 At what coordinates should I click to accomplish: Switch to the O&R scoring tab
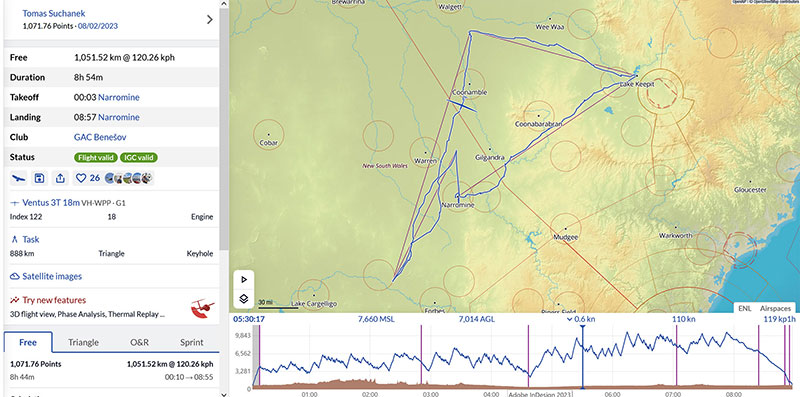(139, 342)
